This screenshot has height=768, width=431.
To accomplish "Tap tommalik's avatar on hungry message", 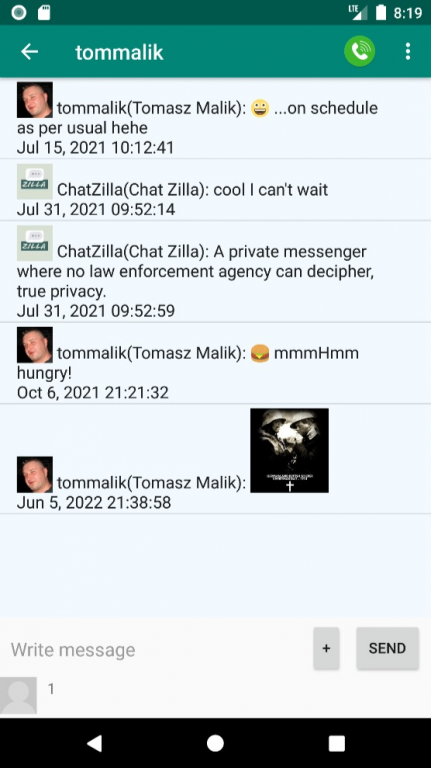I will [x=35, y=345].
